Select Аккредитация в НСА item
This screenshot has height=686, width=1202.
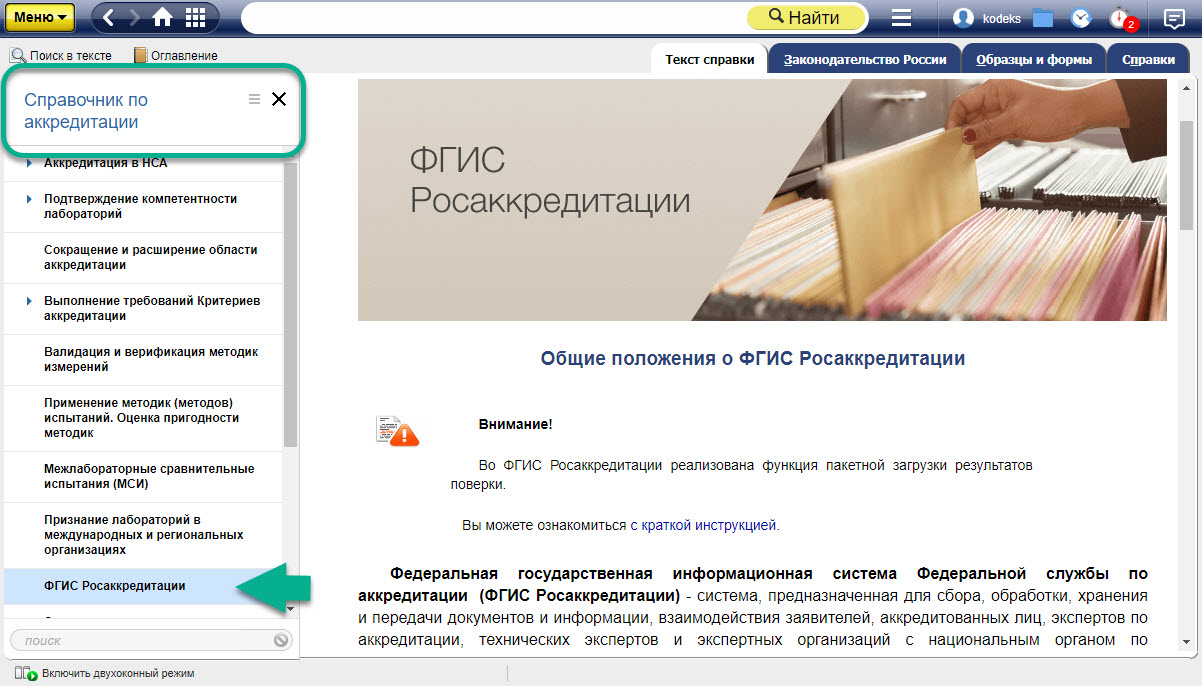click(105, 163)
